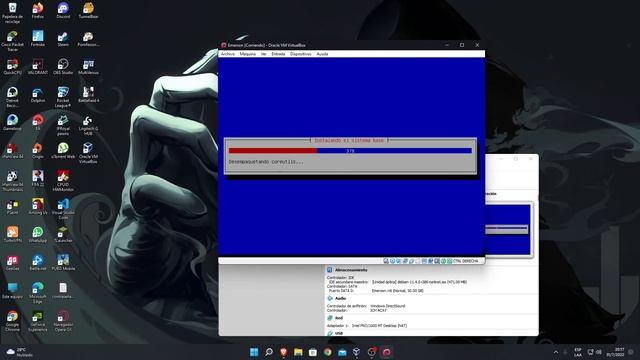Image resolution: width=640 pixels, height=360 pixels.
Task: Open the weather widget on the taskbar
Action: point(20,352)
